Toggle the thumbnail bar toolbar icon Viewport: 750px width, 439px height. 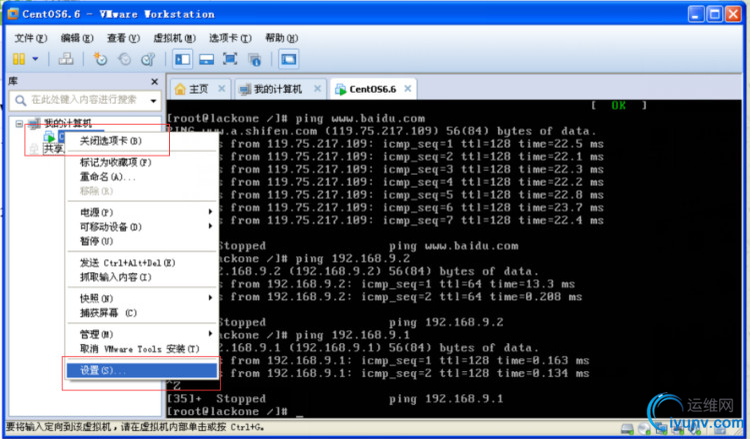[207, 59]
